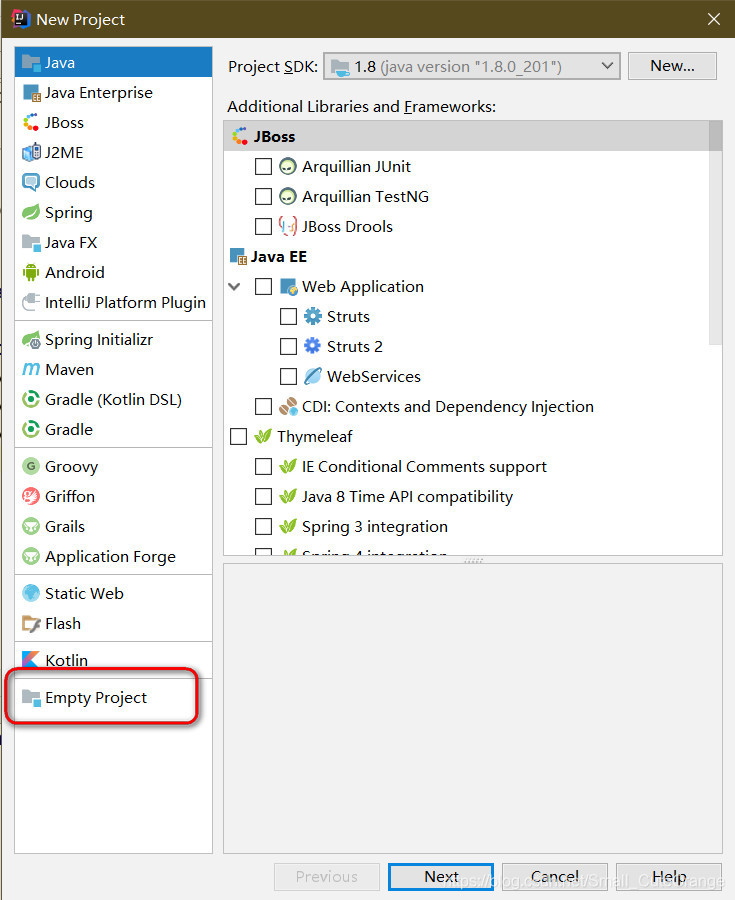Click the IntelliJ Platform Plugin icon
This screenshot has width=735, height=900.
[x=31, y=302]
